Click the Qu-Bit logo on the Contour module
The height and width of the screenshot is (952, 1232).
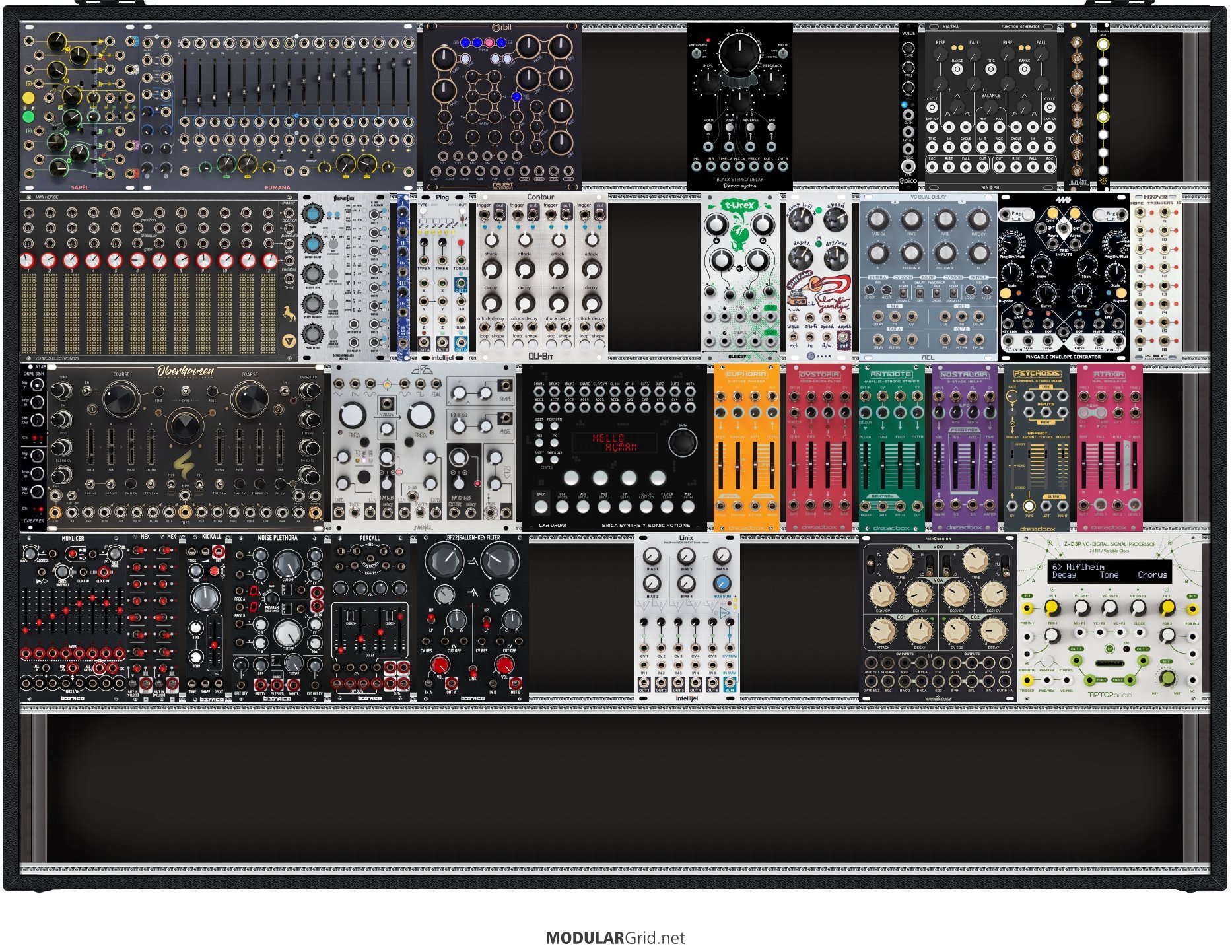(541, 357)
